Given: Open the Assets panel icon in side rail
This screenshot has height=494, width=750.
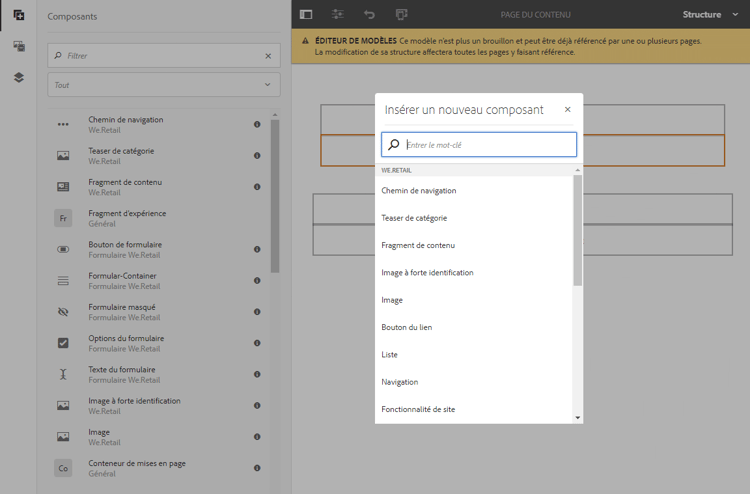Looking at the screenshot, I should pos(19,46).
